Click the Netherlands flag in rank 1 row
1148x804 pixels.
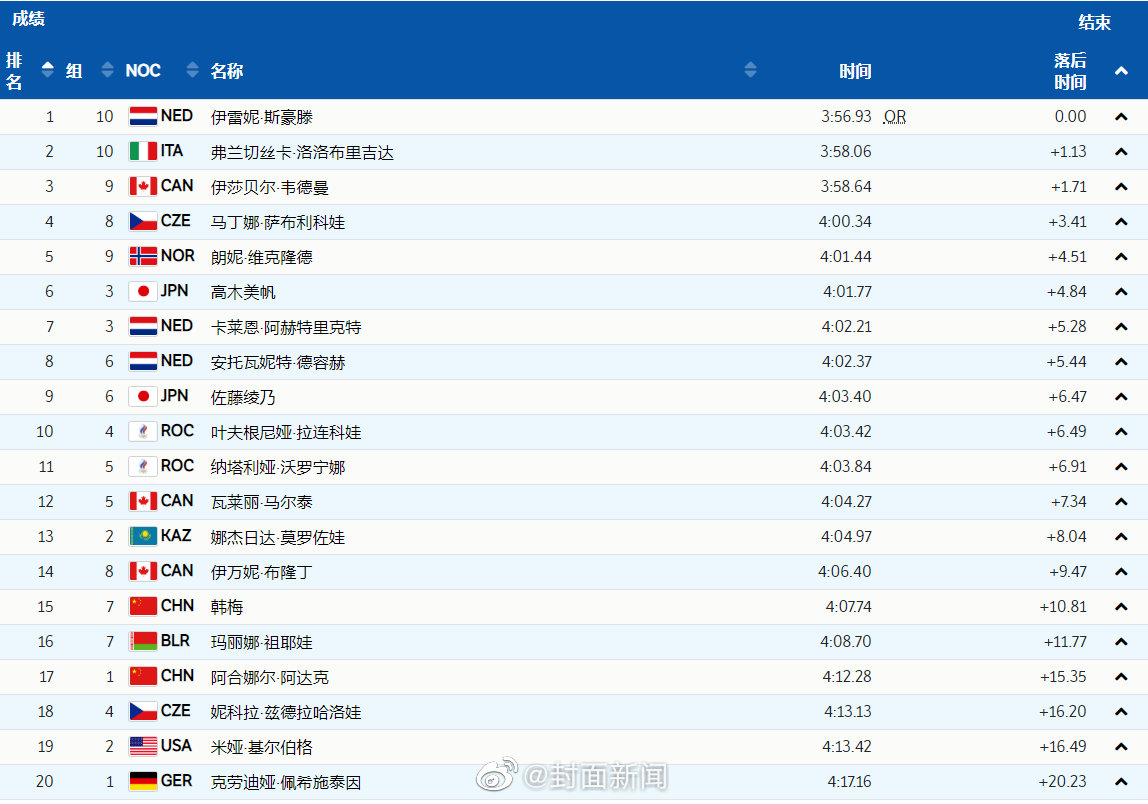coord(143,116)
